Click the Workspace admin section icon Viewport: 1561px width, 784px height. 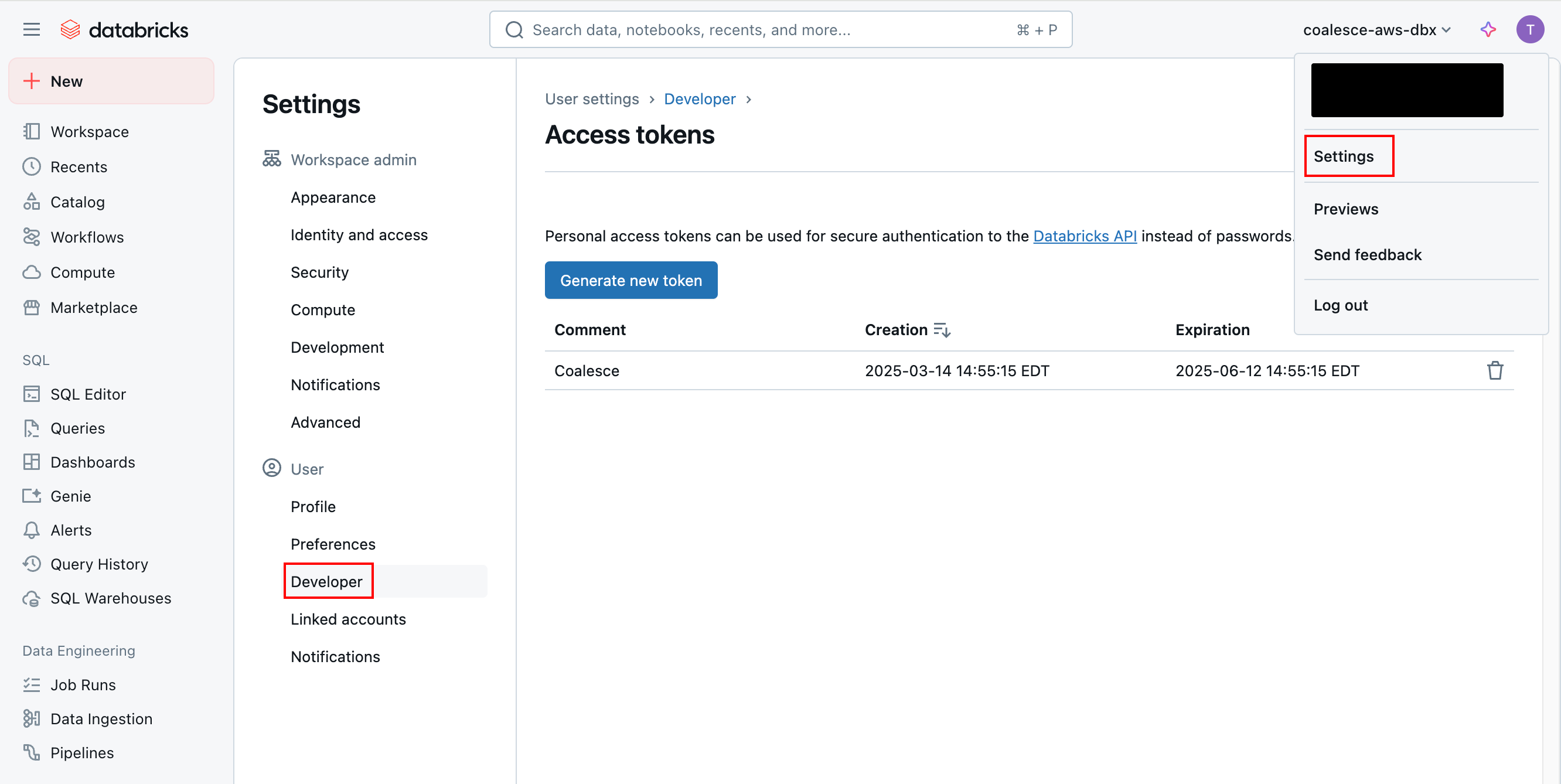[271, 159]
